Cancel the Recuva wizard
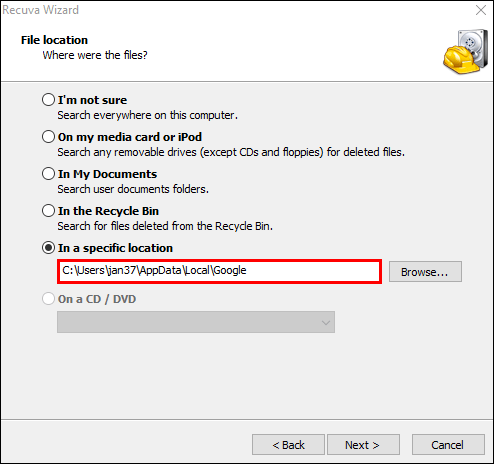This screenshot has width=494, height=464. point(448,445)
